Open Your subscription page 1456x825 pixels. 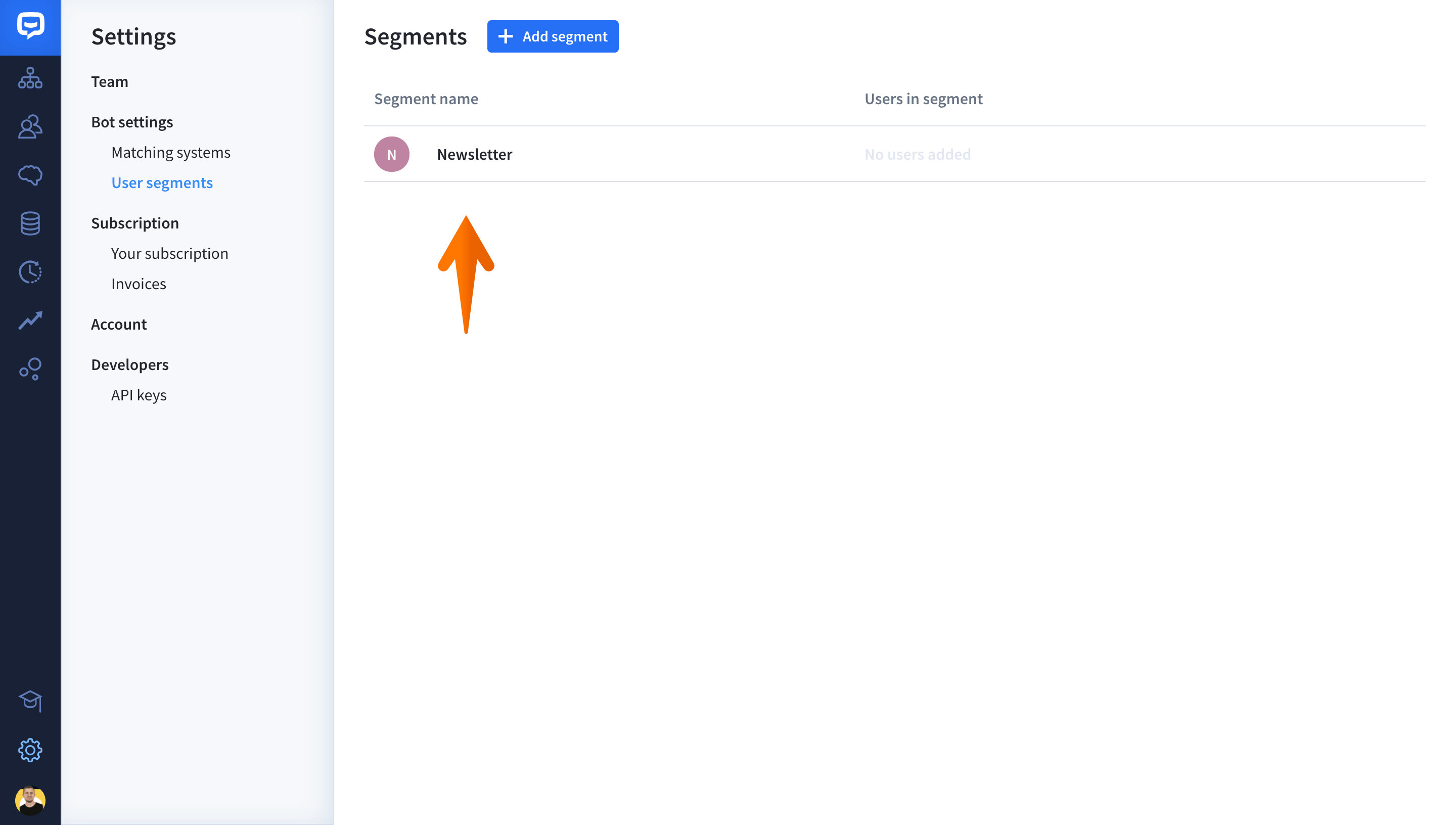point(169,253)
